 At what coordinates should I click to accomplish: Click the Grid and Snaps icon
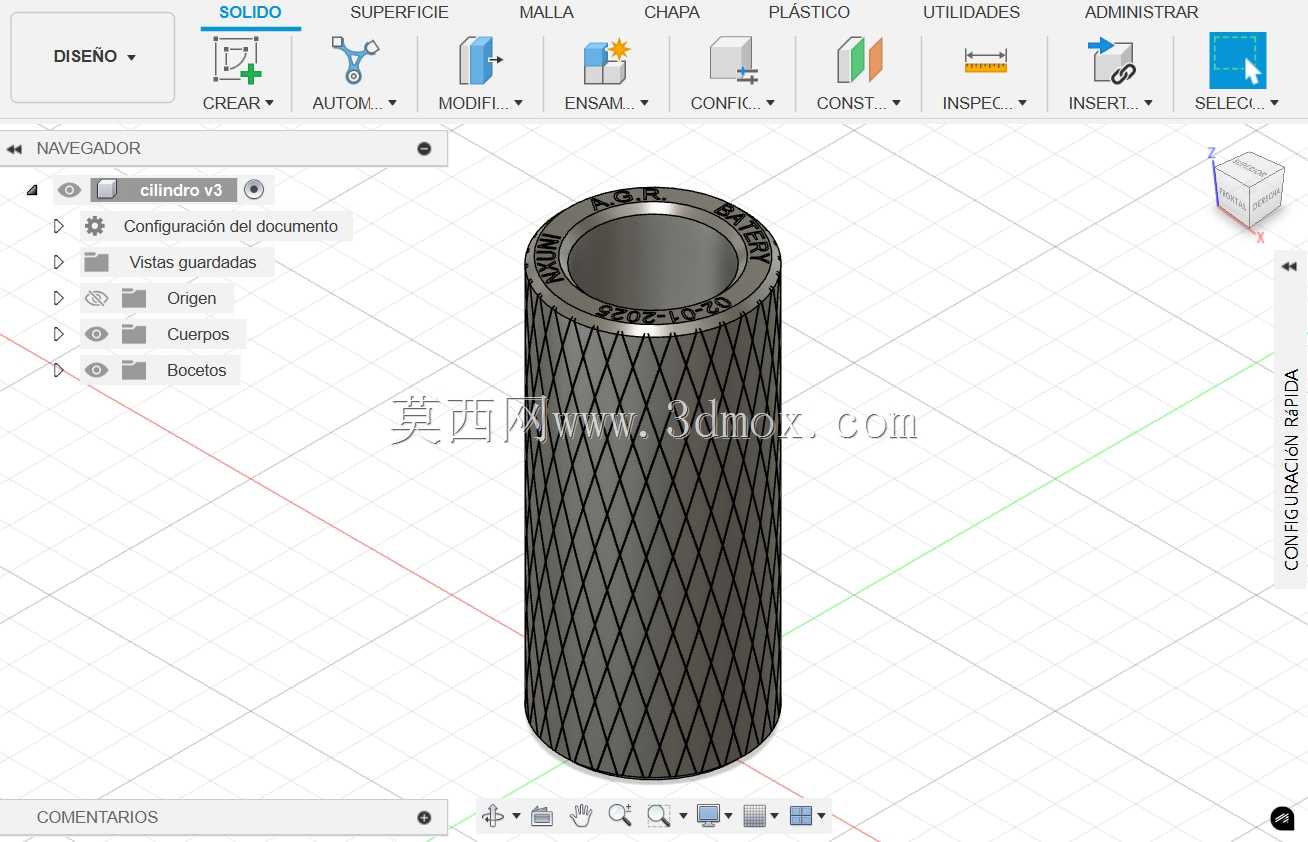754,816
